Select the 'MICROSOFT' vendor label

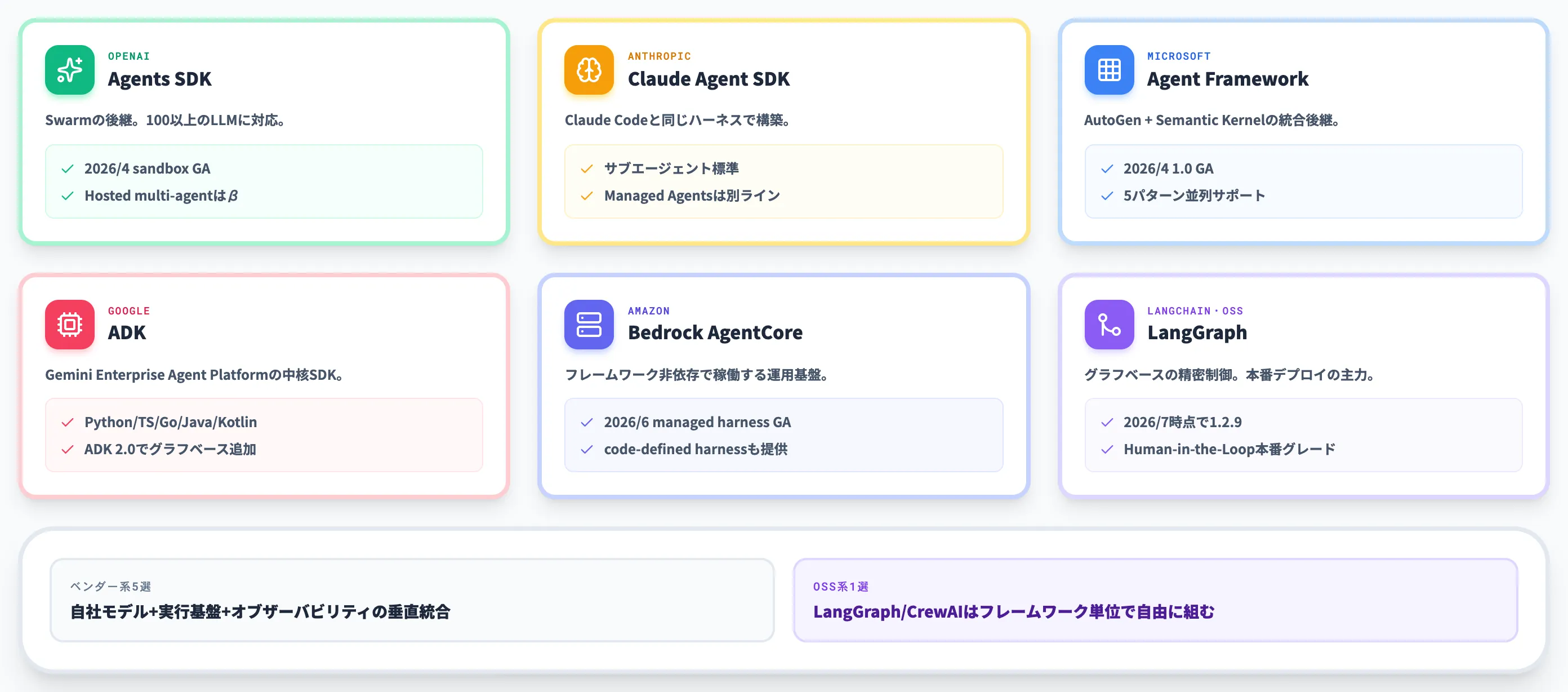pos(1179,56)
